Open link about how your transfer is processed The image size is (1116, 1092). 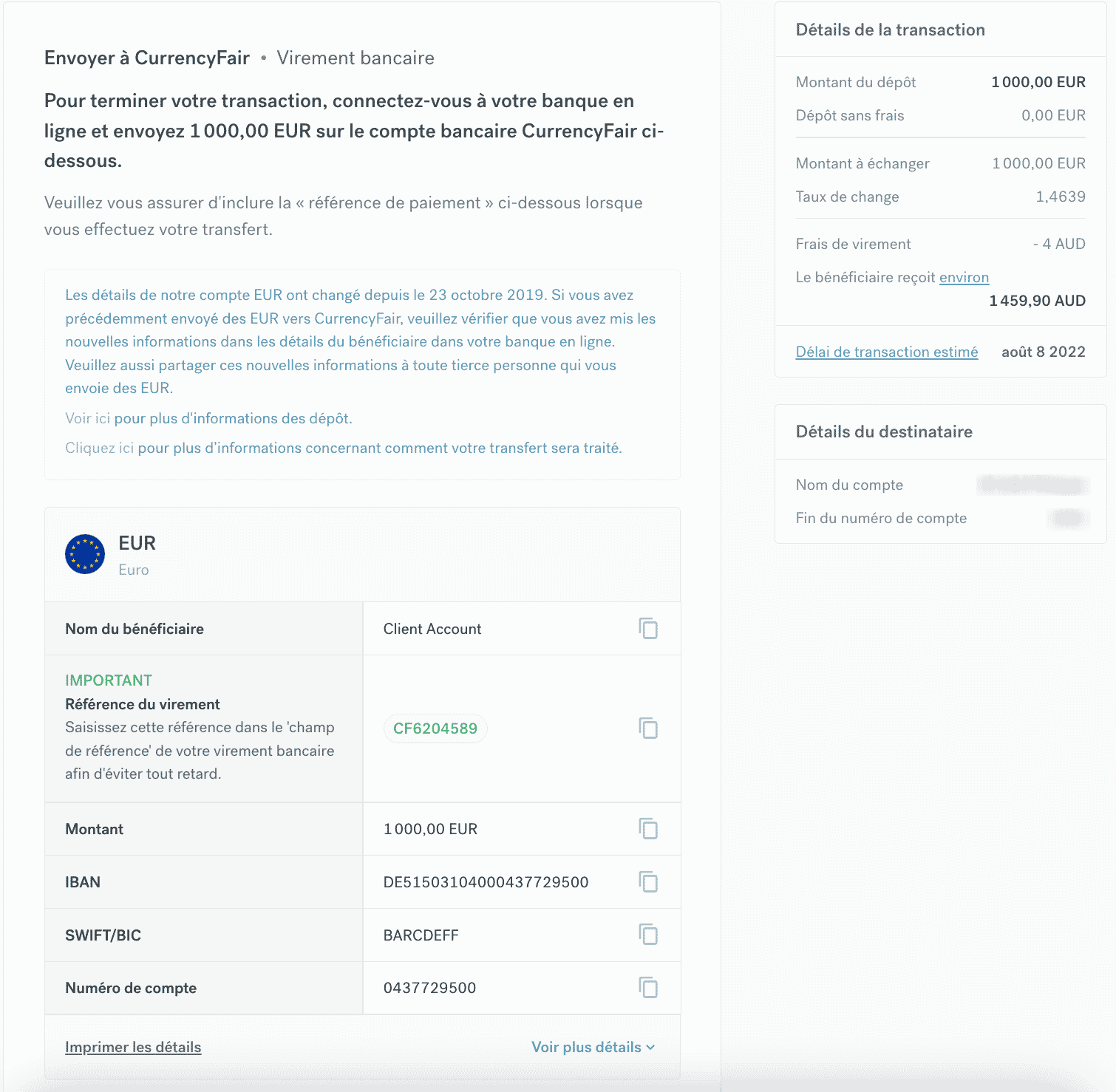click(380, 448)
